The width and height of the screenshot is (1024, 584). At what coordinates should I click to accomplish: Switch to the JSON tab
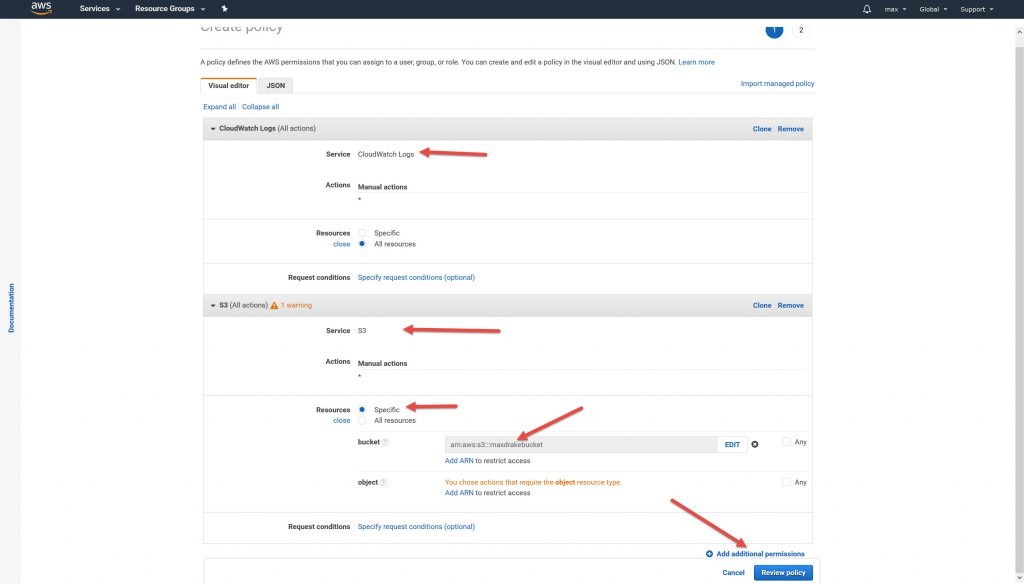(x=275, y=86)
